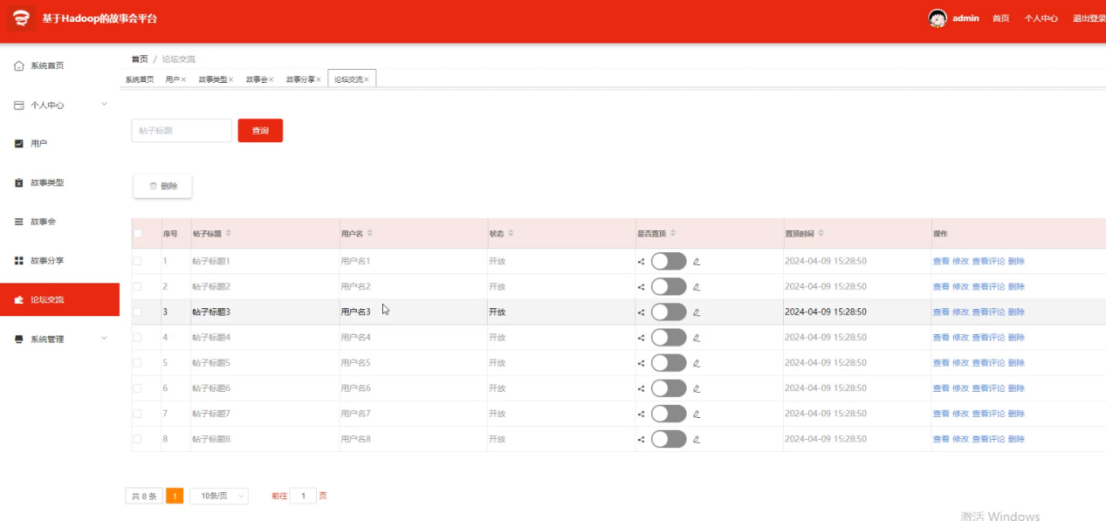
Task: Sort by the 置顶时间 column arrows
Action: point(821,233)
